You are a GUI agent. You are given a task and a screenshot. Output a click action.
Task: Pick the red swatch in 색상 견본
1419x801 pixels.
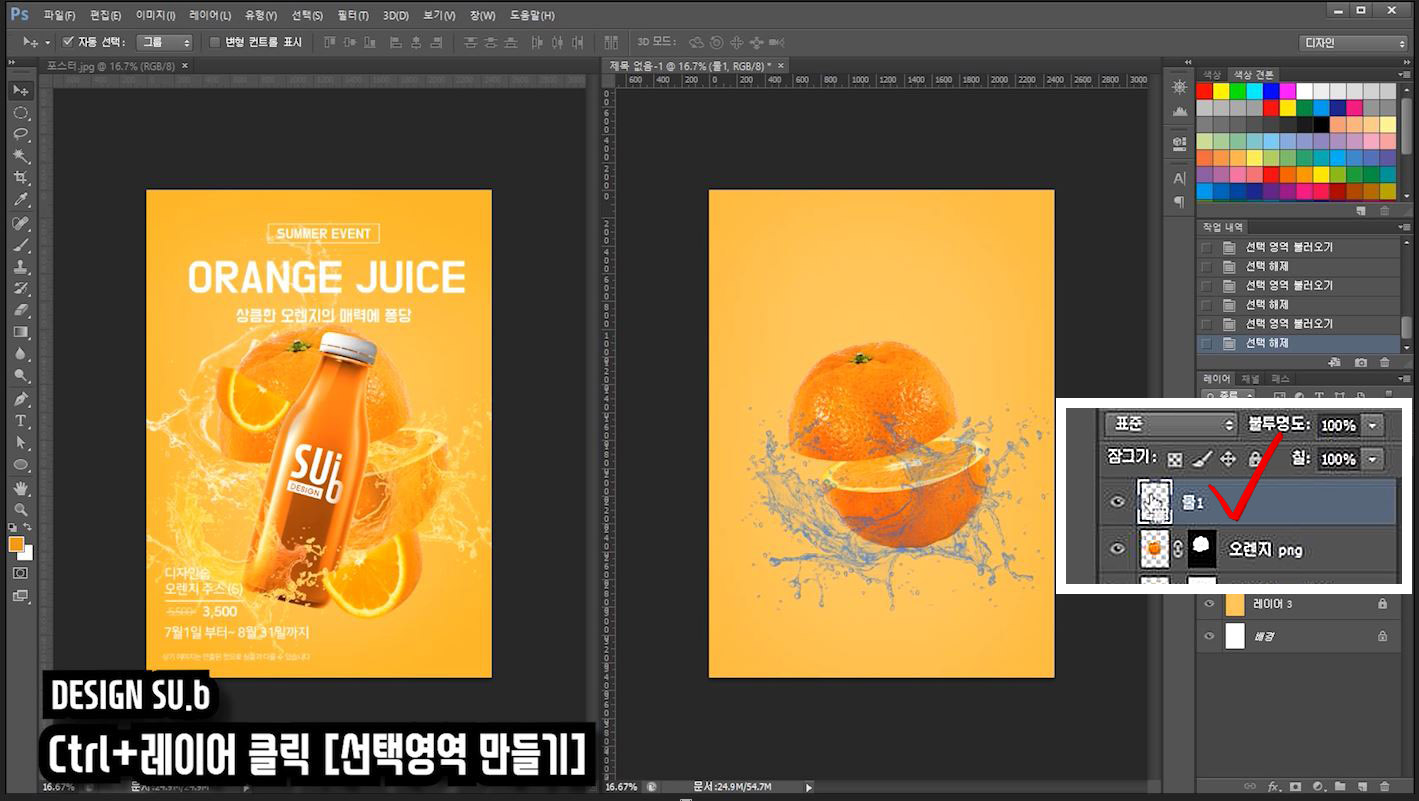pos(1204,91)
